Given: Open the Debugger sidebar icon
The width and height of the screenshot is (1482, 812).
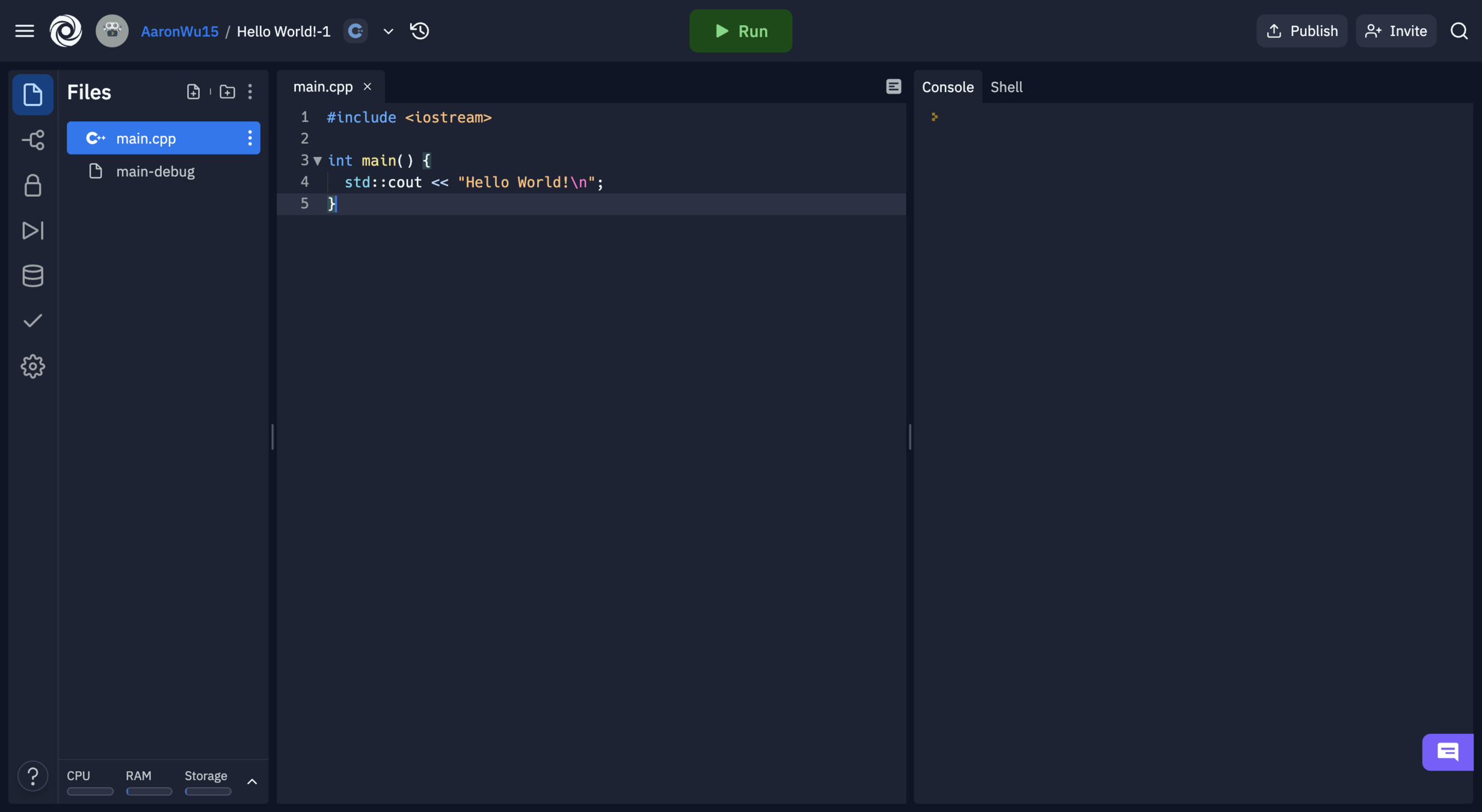Looking at the screenshot, I should (x=33, y=230).
